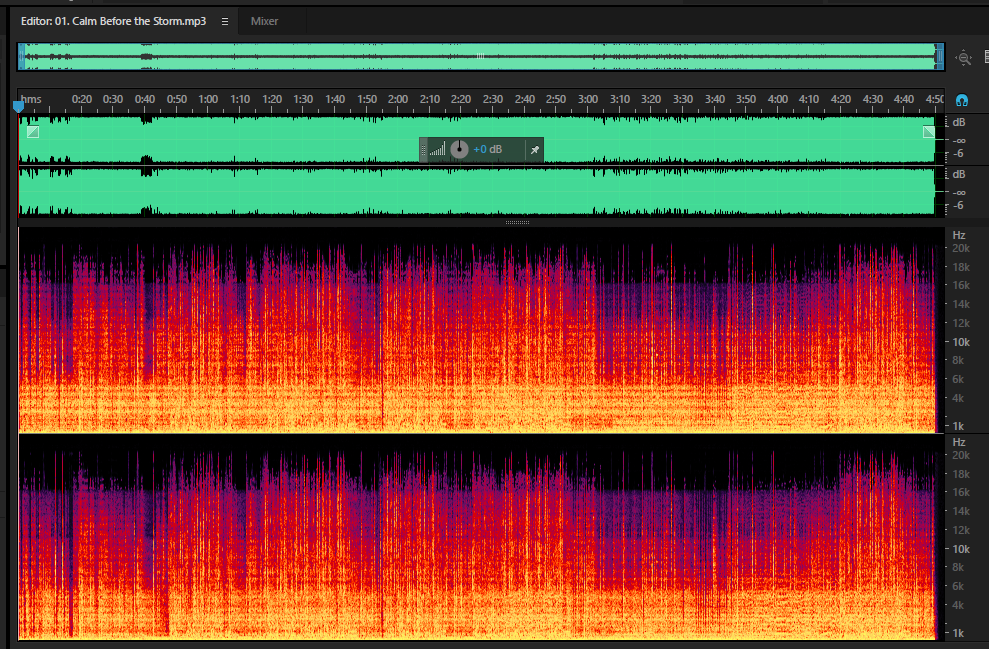The image size is (989, 649).
Task: Click the 1k mark on upper spectrogram scale
Action: [958, 426]
